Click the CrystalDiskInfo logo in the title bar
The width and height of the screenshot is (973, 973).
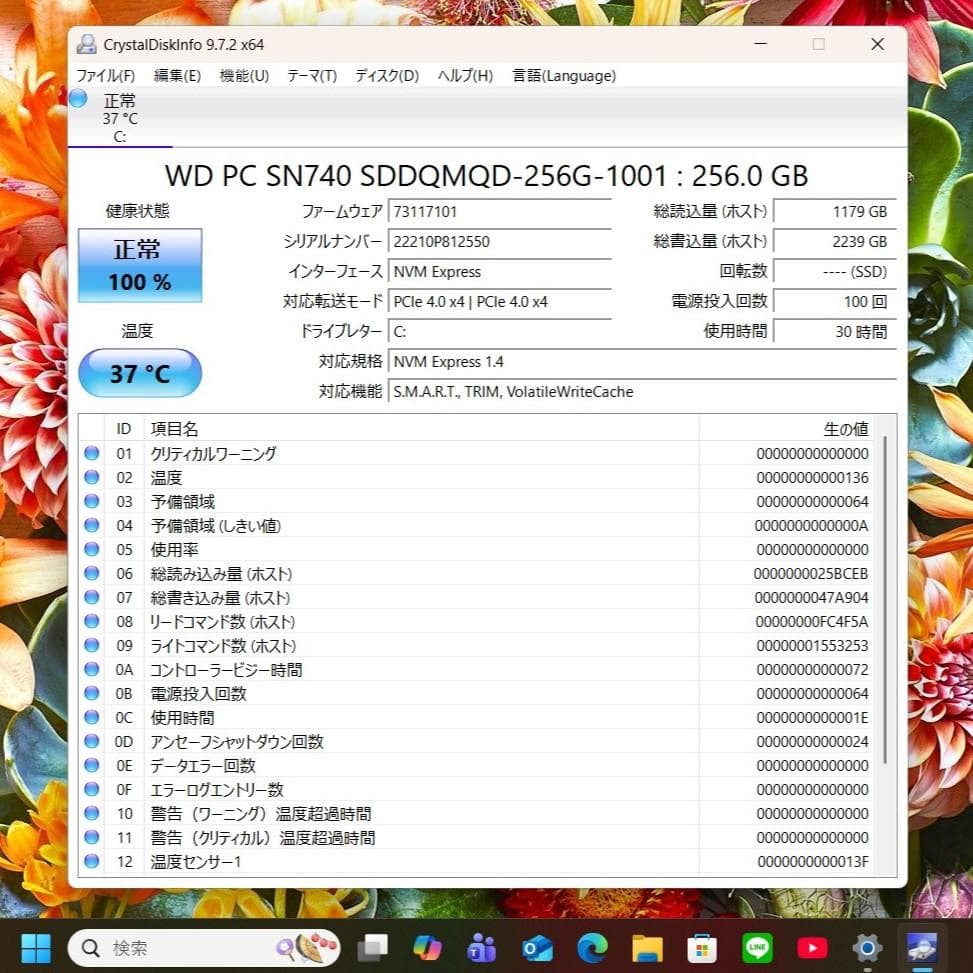88,44
